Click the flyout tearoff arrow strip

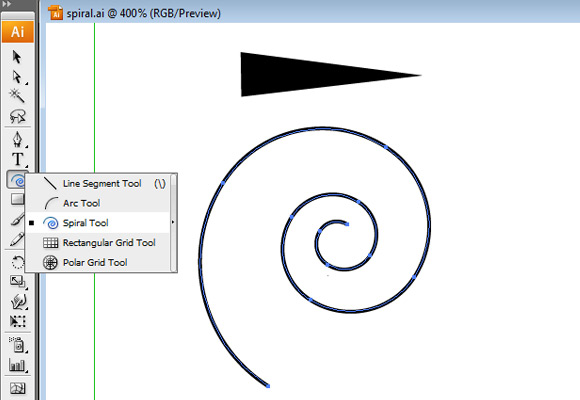pyautogui.click(x=173, y=222)
